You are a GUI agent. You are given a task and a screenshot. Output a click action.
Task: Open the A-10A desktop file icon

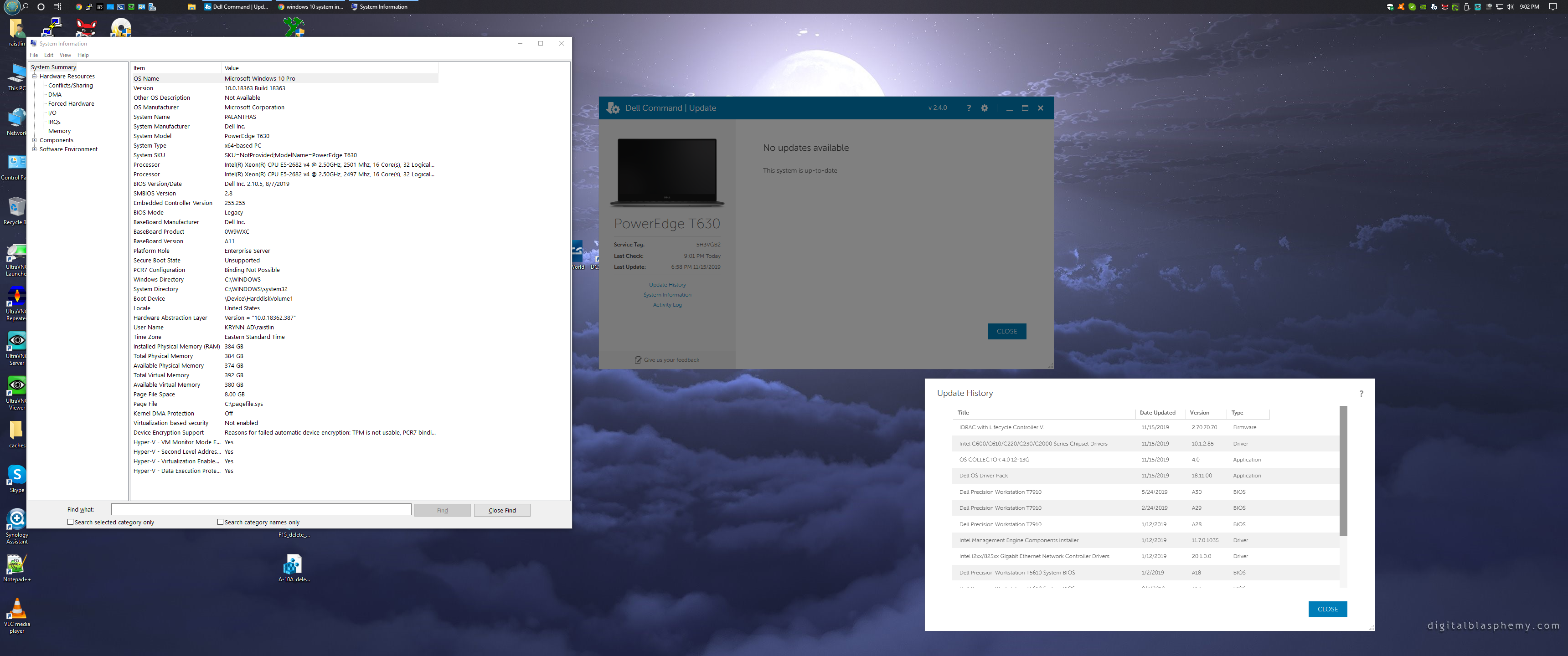pyautogui.click(x=293, y=564)
